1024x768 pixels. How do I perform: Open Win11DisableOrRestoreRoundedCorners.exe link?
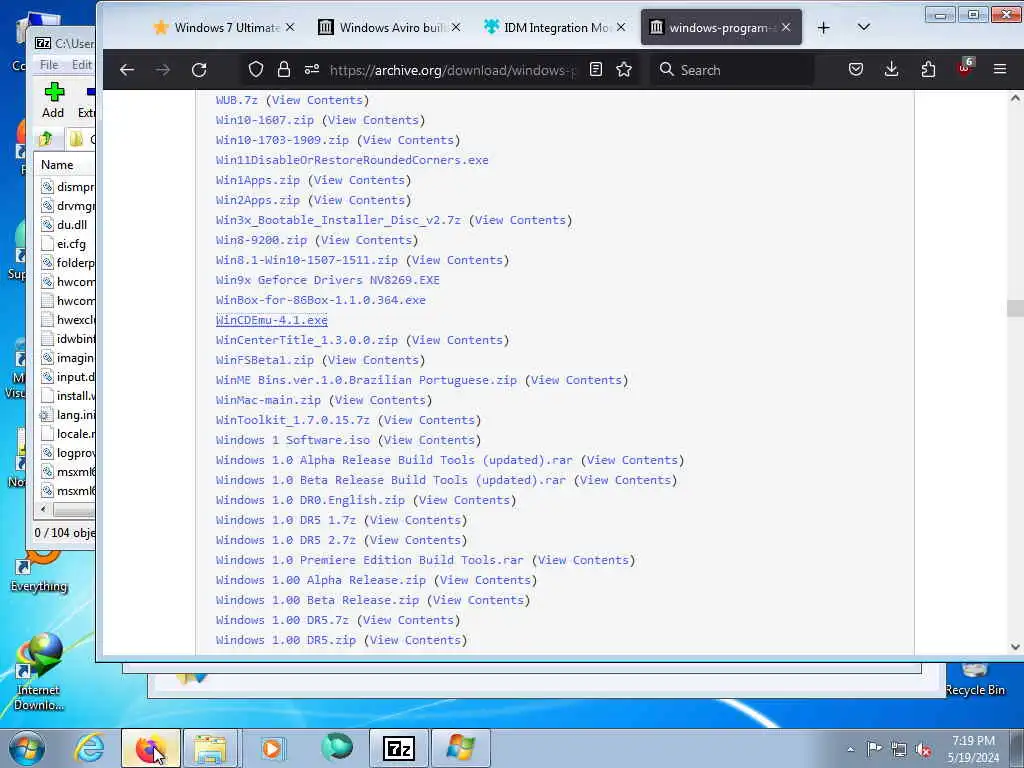click(x=352, y=160)
